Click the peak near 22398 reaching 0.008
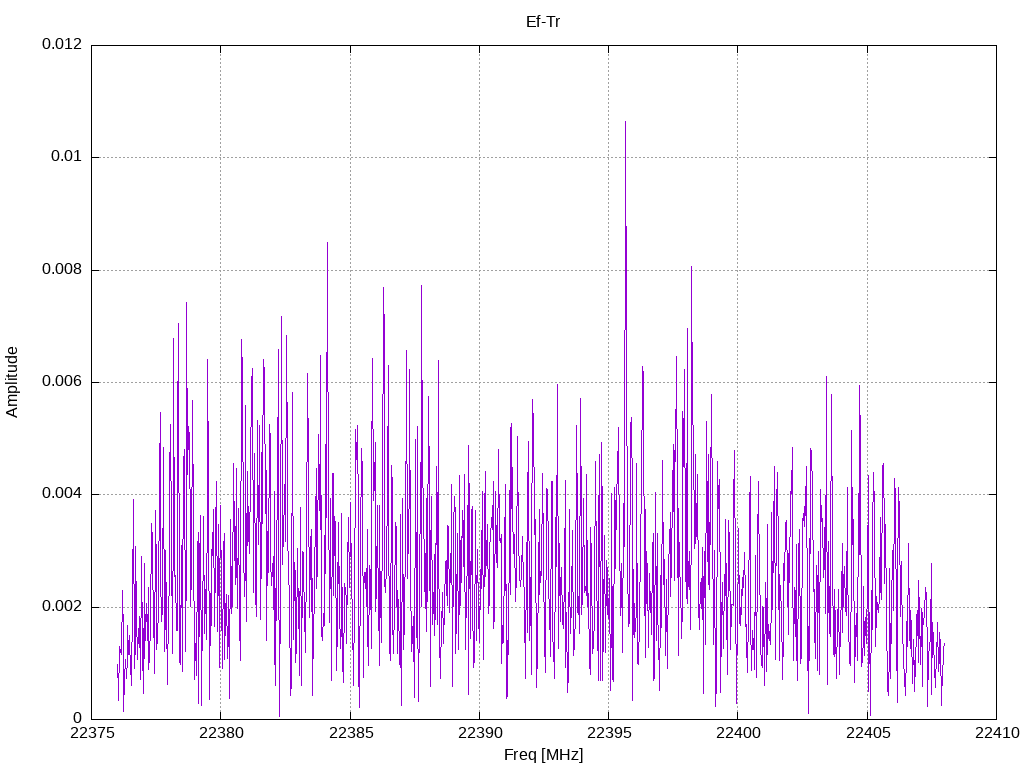This screenshot has width=1024, height=768. (692, 268)
